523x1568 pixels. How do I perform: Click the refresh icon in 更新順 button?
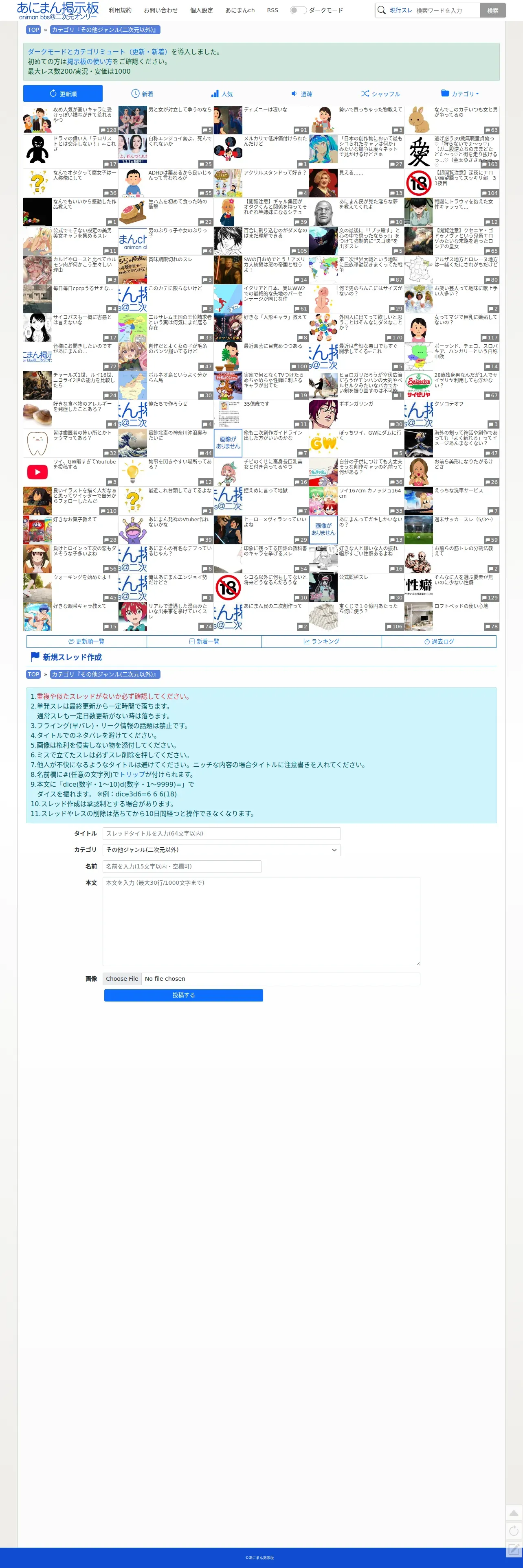53,94
